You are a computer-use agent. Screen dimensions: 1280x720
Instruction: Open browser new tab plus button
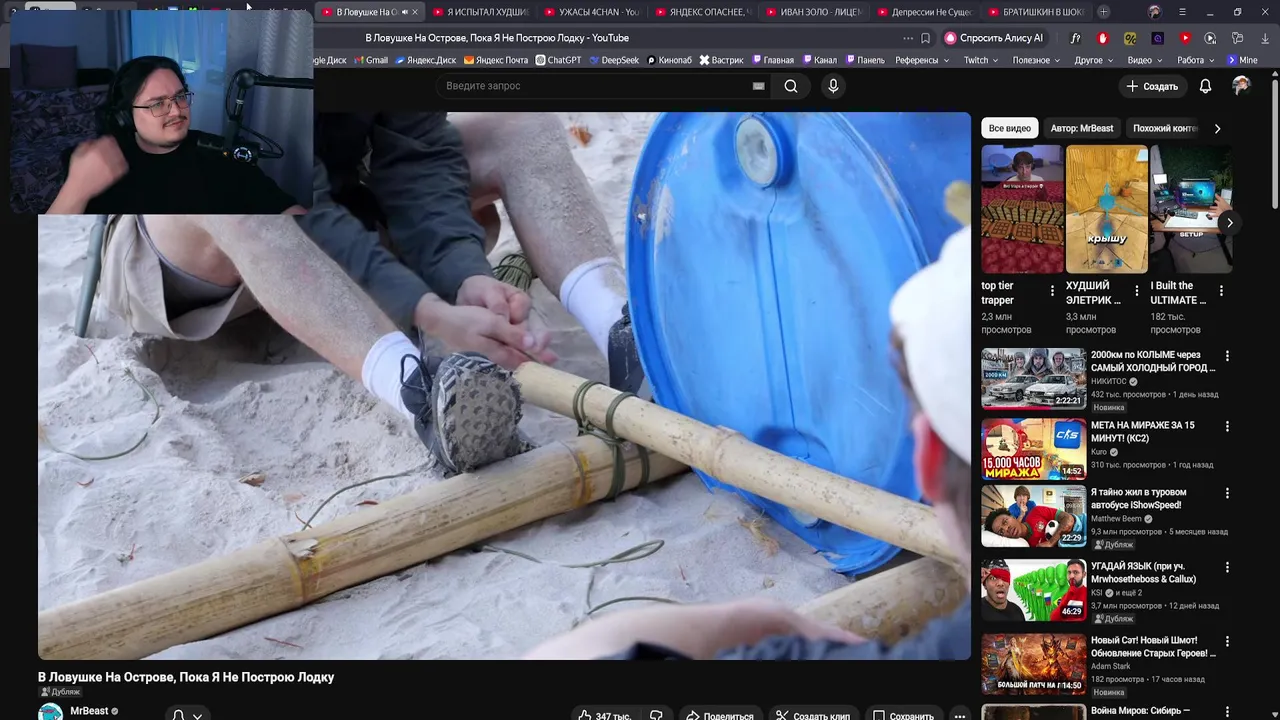coord(1103,12)
